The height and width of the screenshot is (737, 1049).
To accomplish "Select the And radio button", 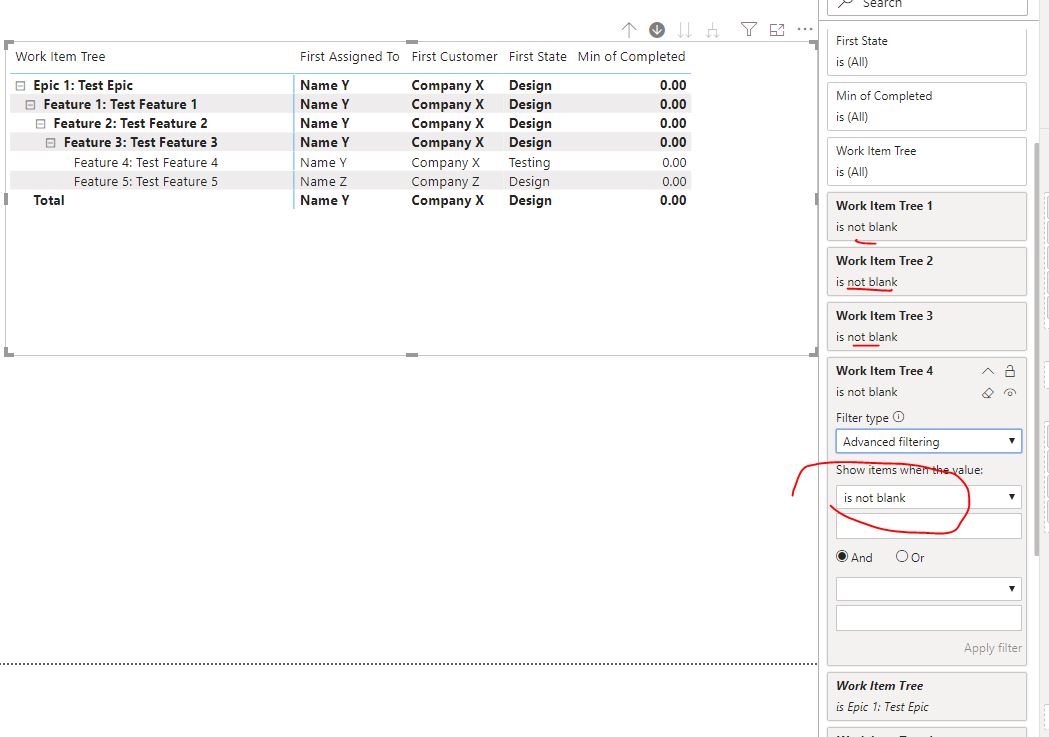I will [x=842, y=556].
